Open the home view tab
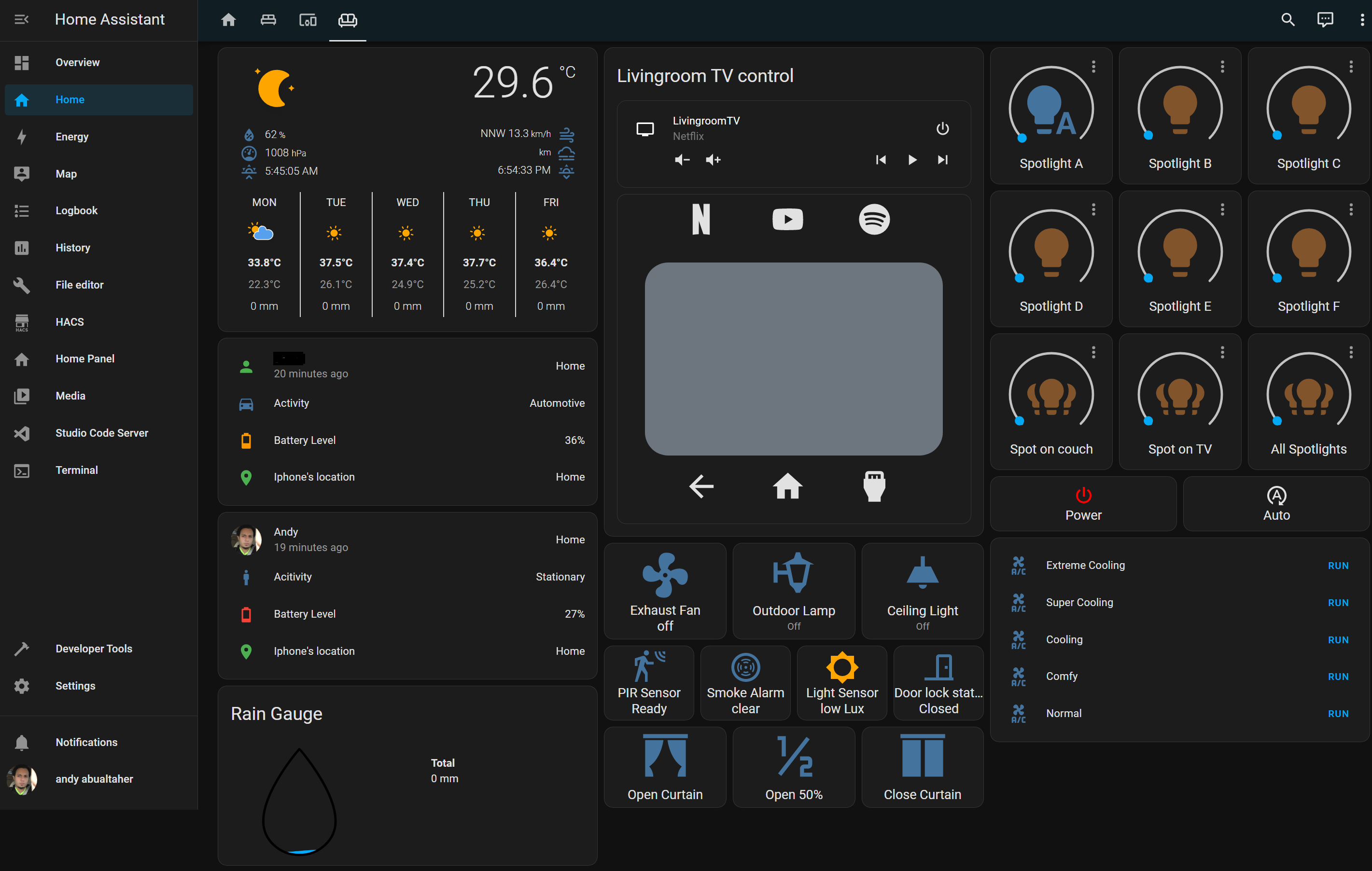Screen dimensions: 1372x871 (x=228, y=20)
